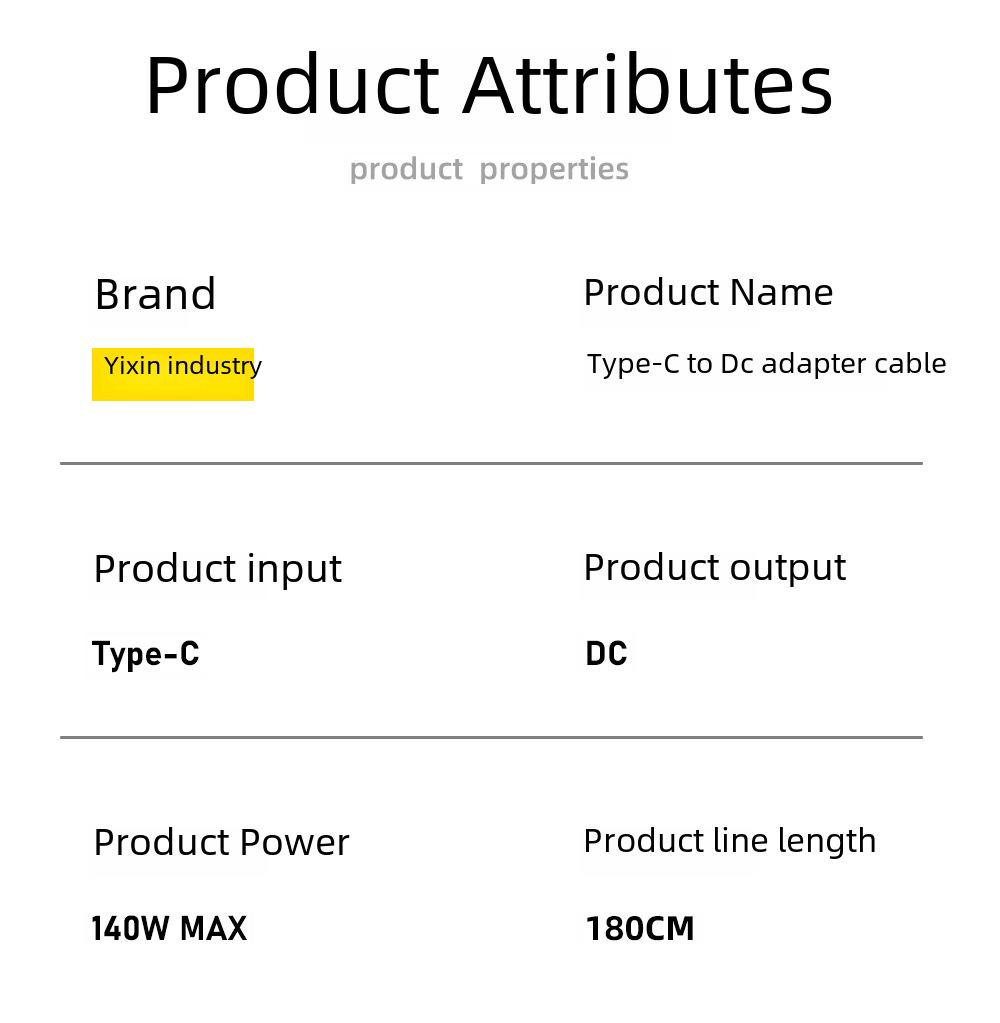Click the divider line below Brand section
This screenshot has height=1023, width=1000.
491,463
